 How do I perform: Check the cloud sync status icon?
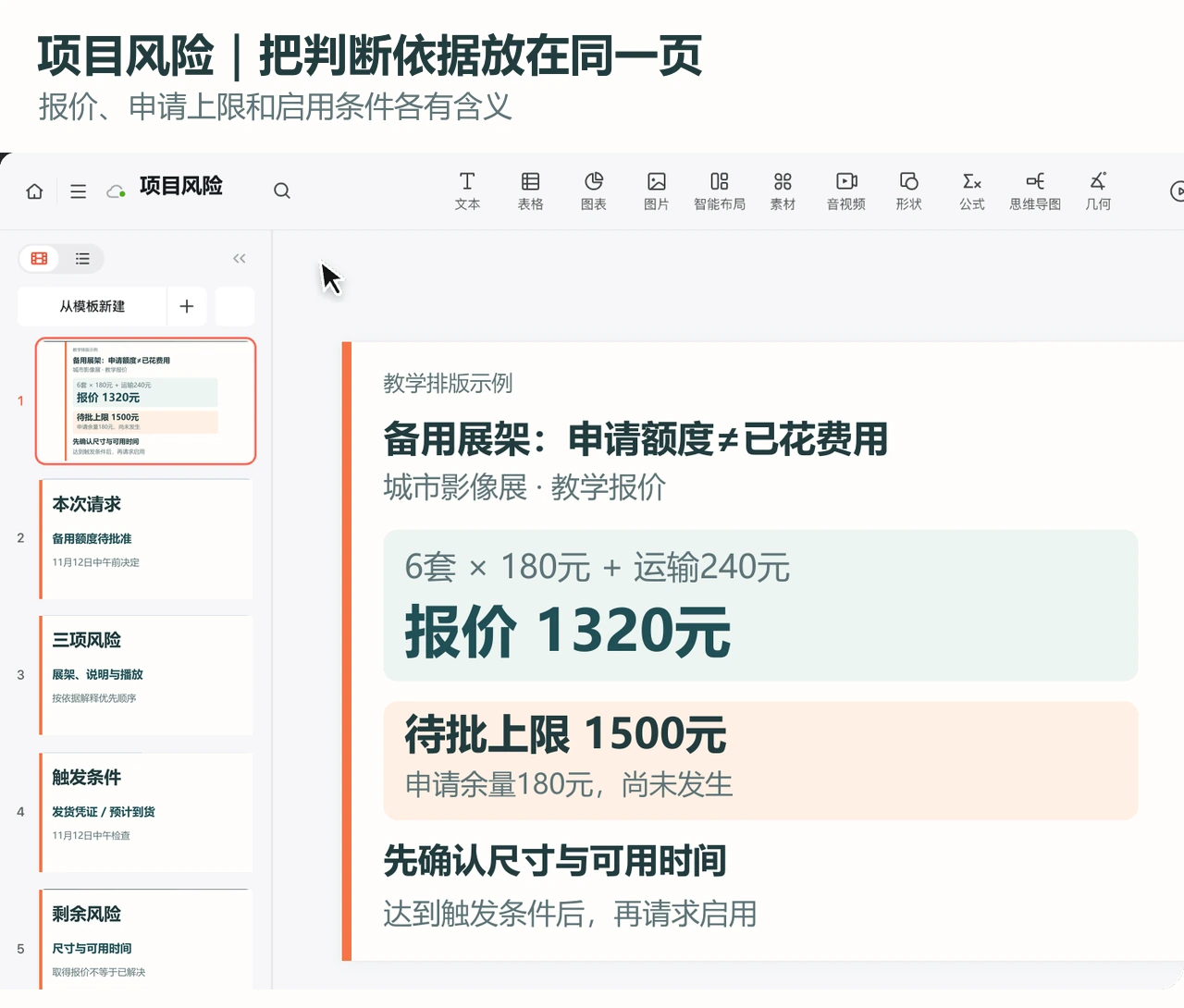[x=117, y=191]
